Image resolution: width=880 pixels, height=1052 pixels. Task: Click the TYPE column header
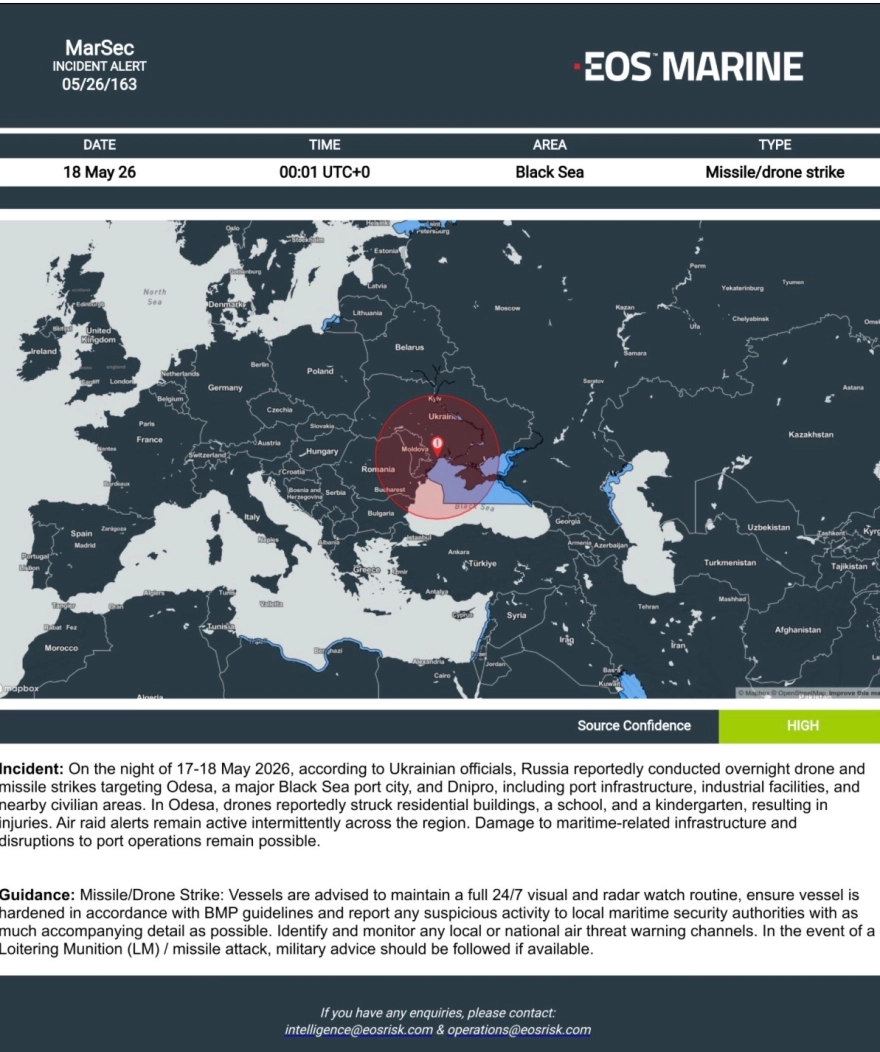point(775,145)
